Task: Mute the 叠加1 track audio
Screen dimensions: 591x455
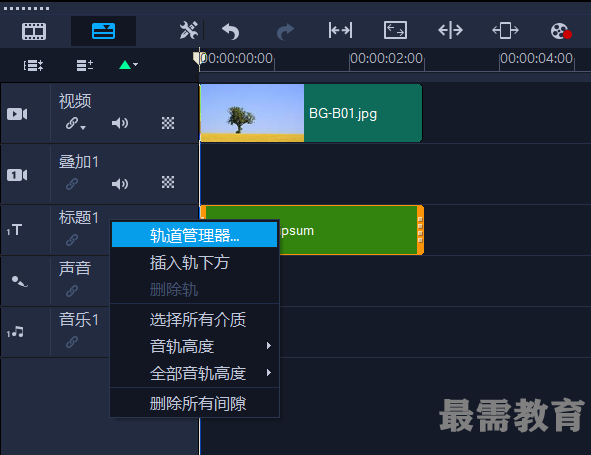Action: click(120, 184)
